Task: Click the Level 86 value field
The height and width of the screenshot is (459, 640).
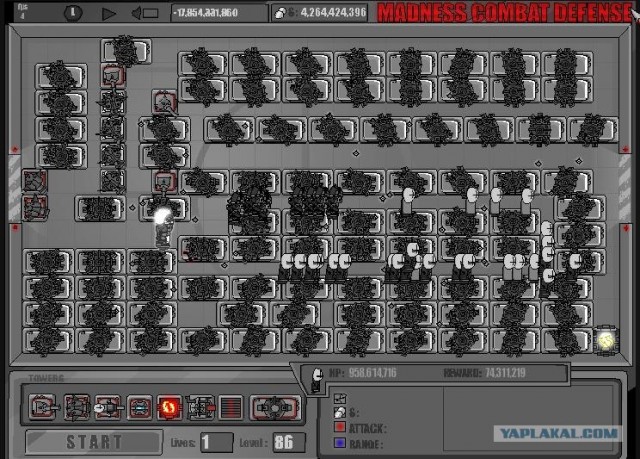Action: (x=289, y=442)
